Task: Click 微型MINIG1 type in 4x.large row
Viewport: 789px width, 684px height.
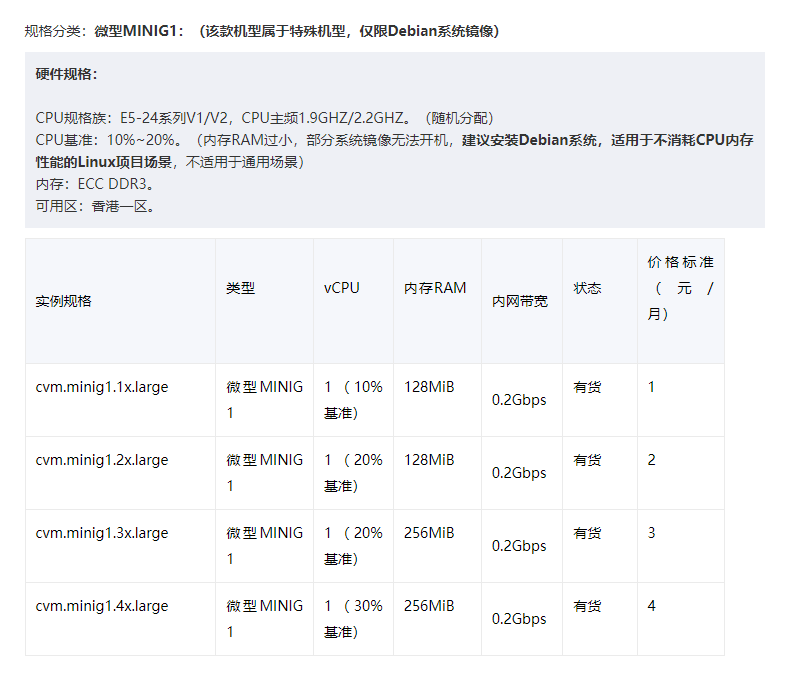Action: 265,619
